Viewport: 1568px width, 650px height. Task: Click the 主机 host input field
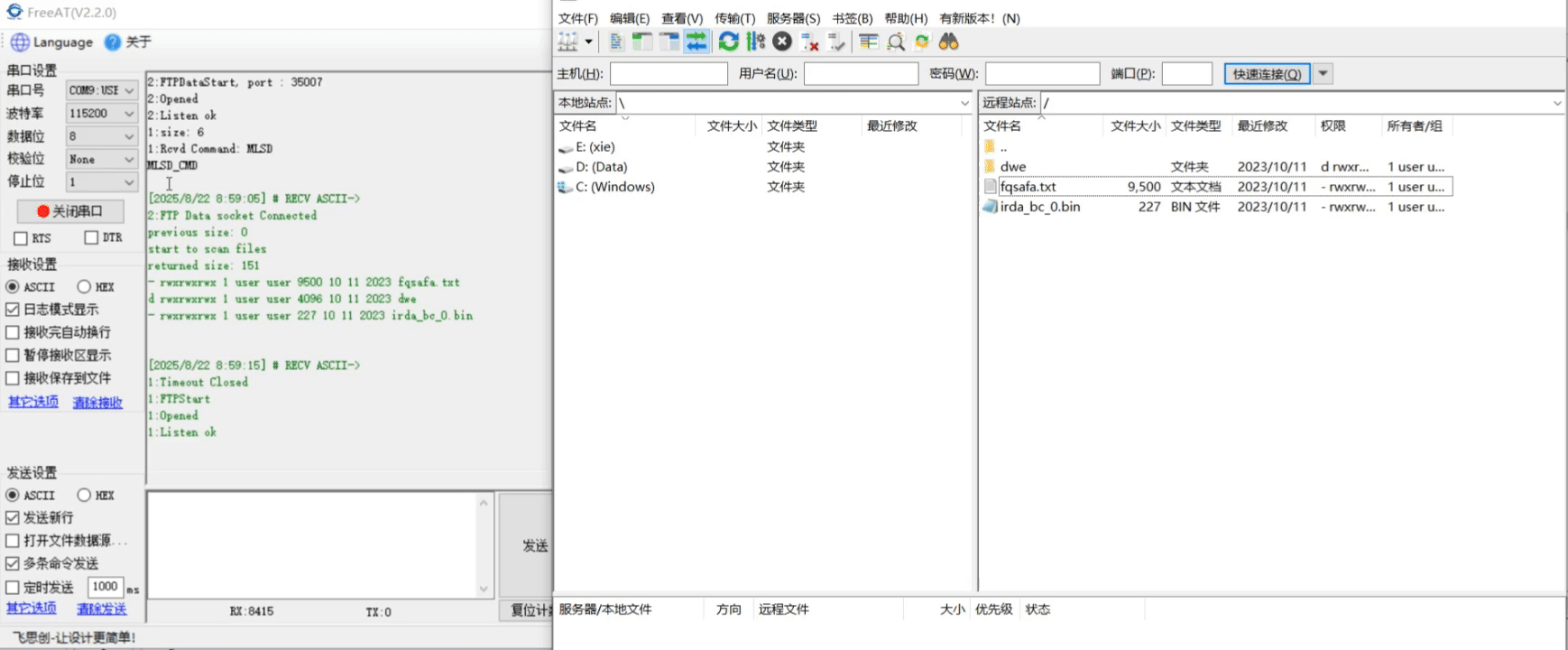tap(669, 74)
